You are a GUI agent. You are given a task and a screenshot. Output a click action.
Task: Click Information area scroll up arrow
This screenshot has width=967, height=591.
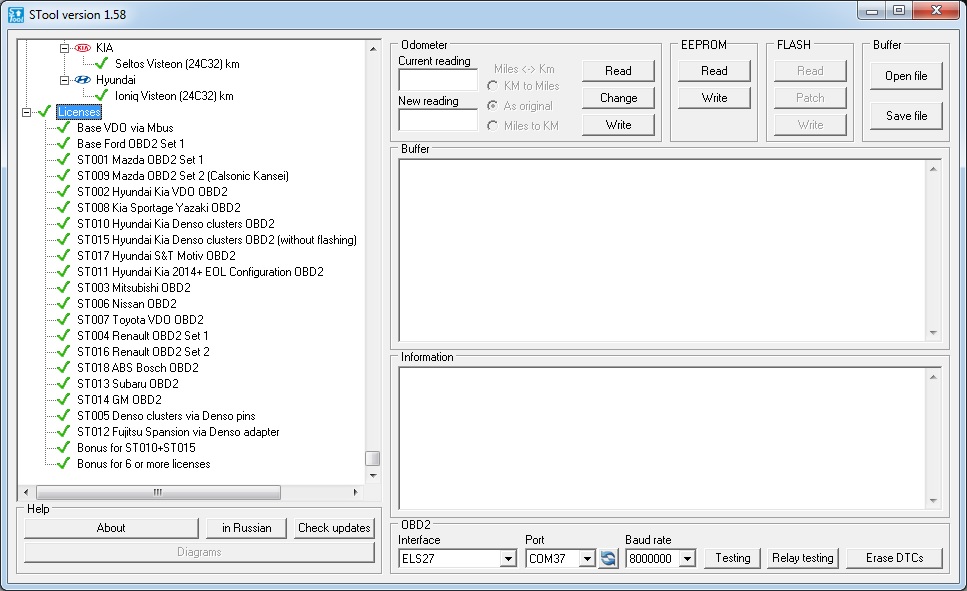point(933,376)
